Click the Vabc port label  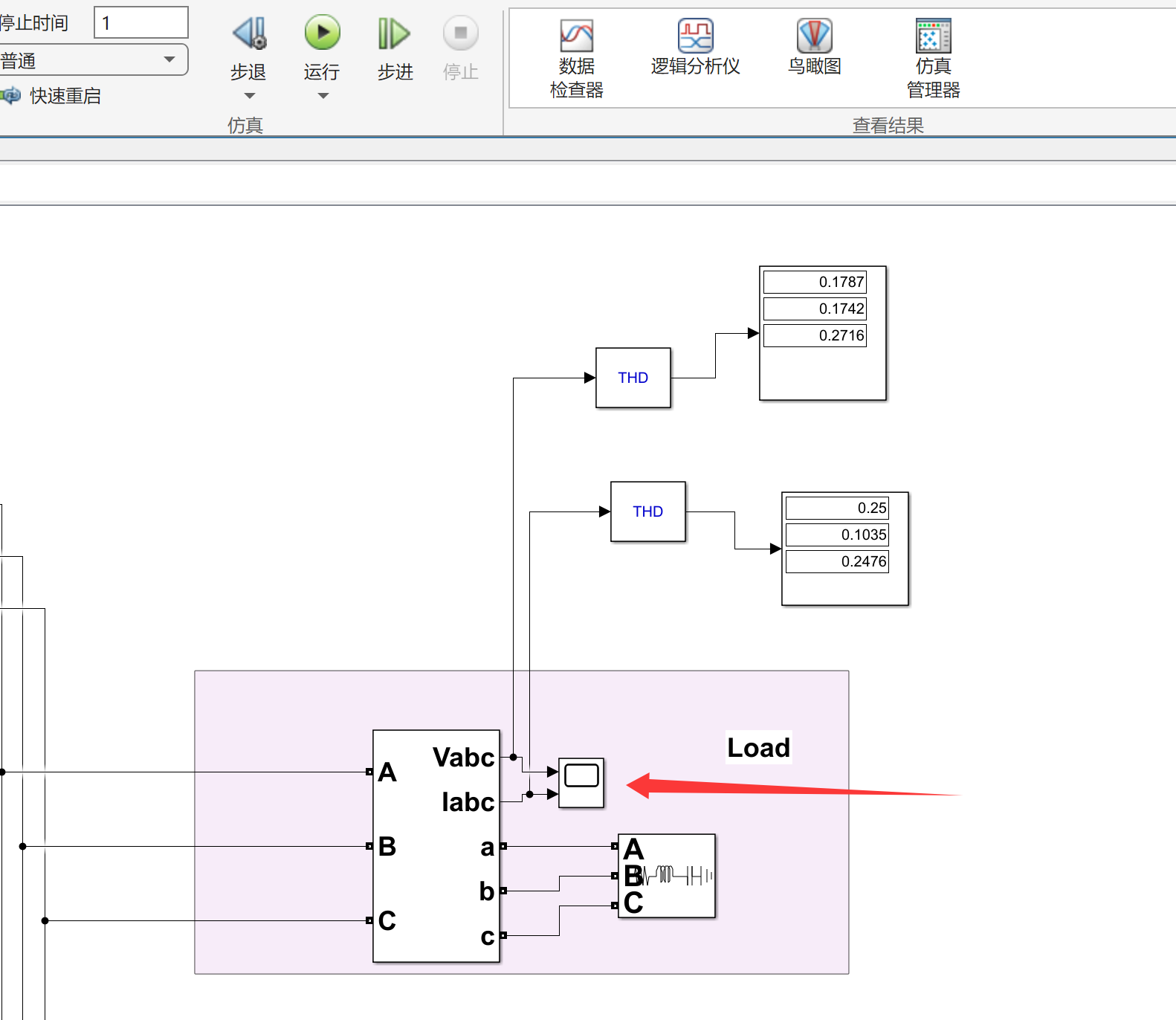tap(463, 758)
